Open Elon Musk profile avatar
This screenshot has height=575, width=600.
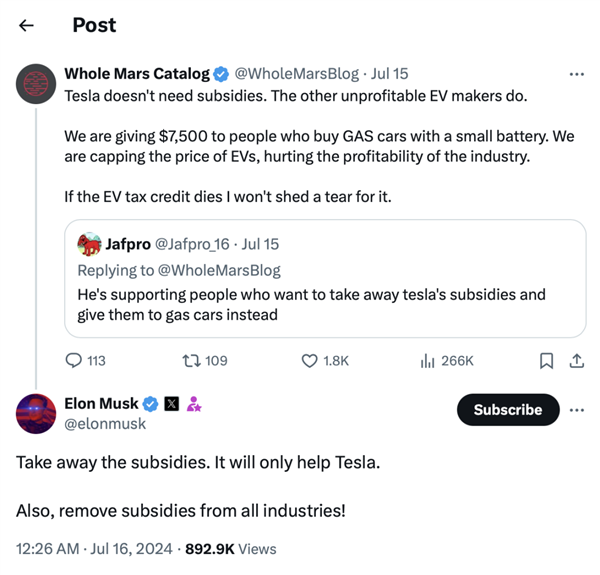pos(37,413)
